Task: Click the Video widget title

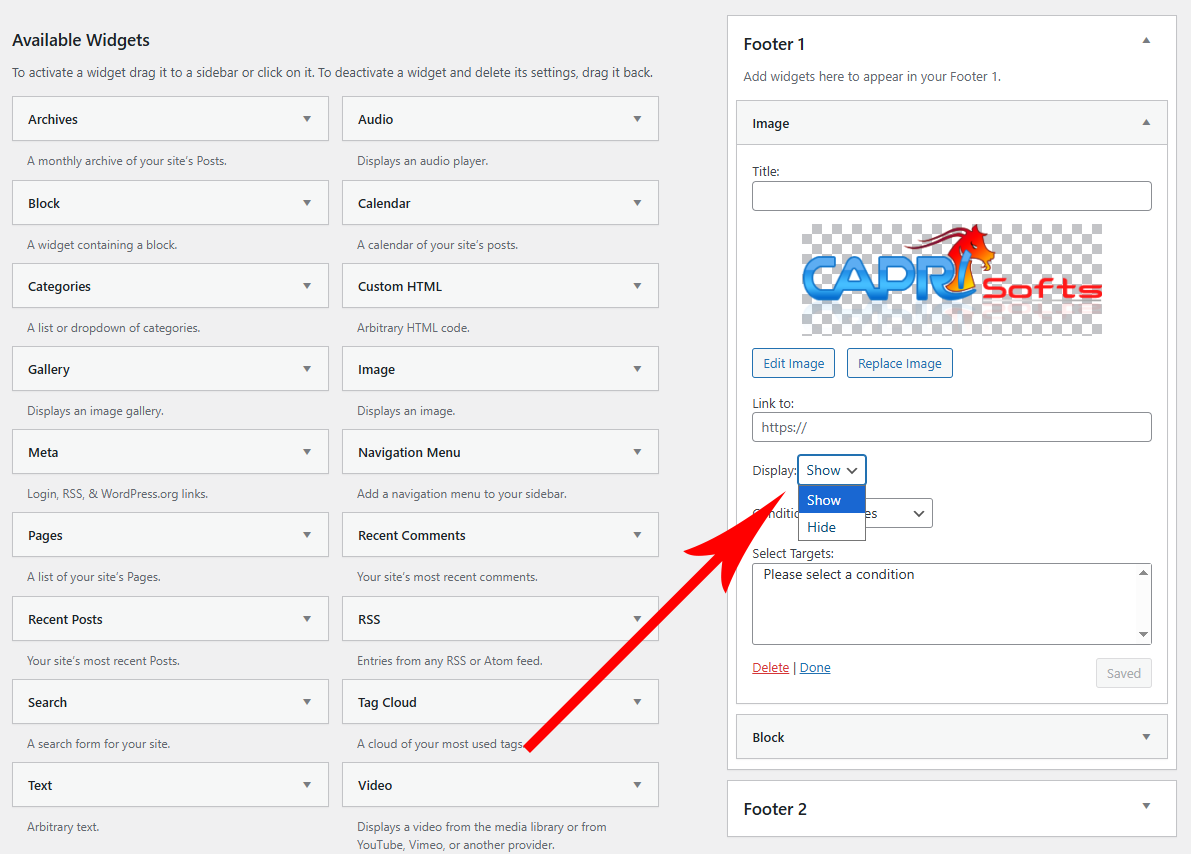Action: (374, 786)
